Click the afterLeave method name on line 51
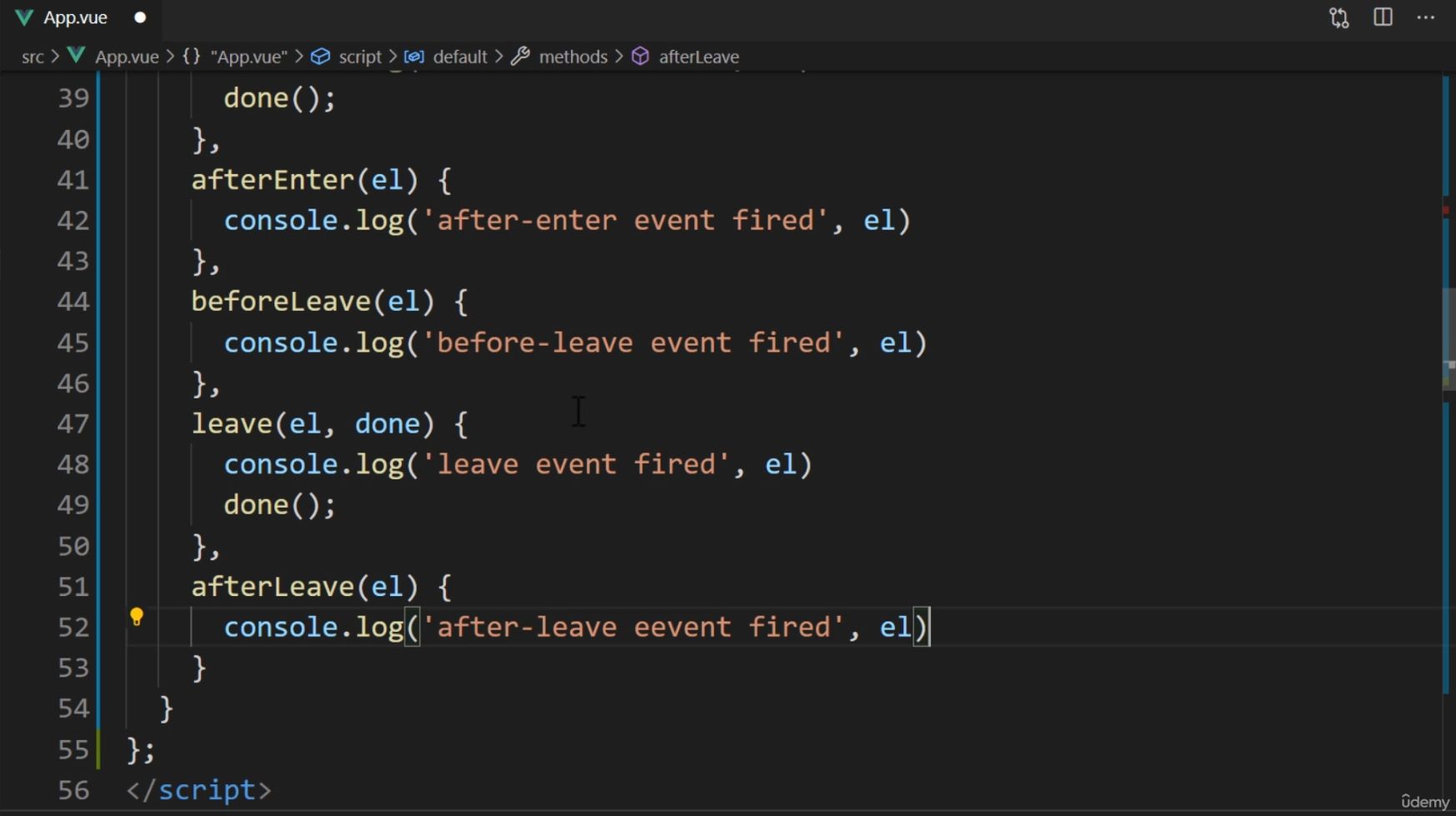1456x816 pixels. (273, 586)
